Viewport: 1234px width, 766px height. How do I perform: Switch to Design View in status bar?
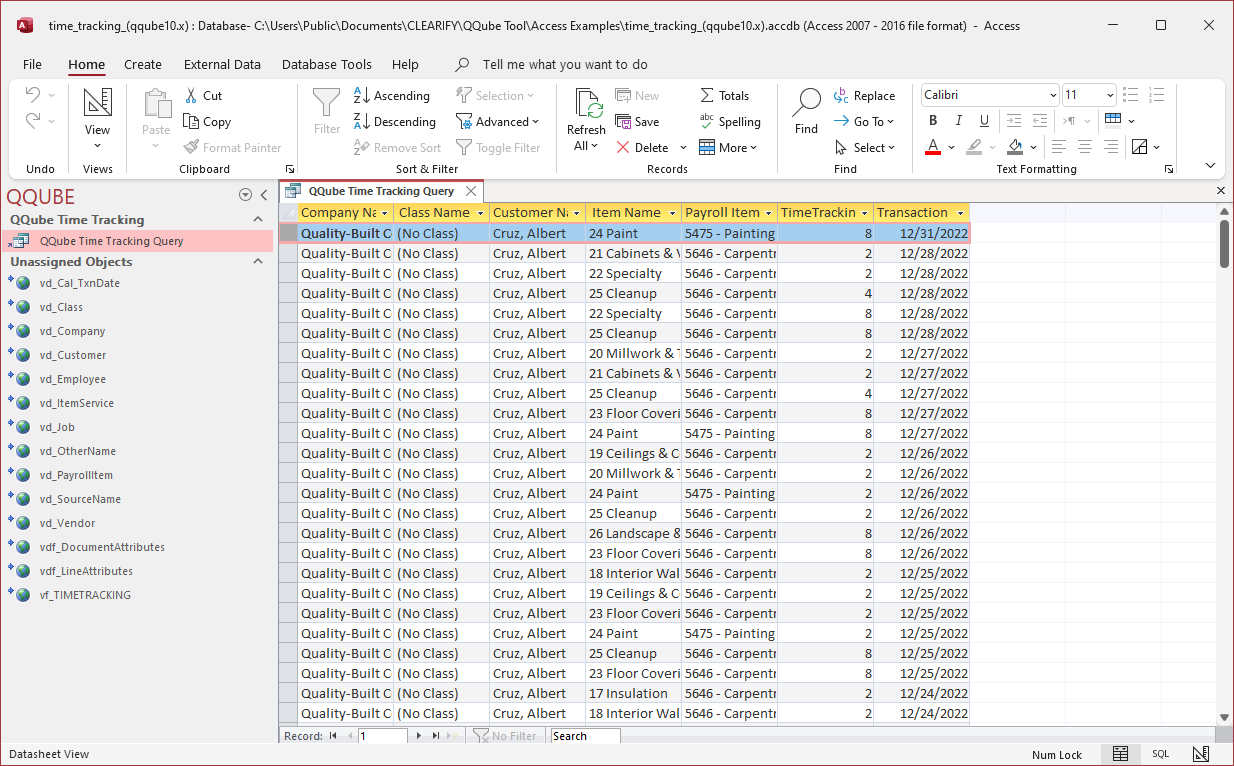[1201, 754]
